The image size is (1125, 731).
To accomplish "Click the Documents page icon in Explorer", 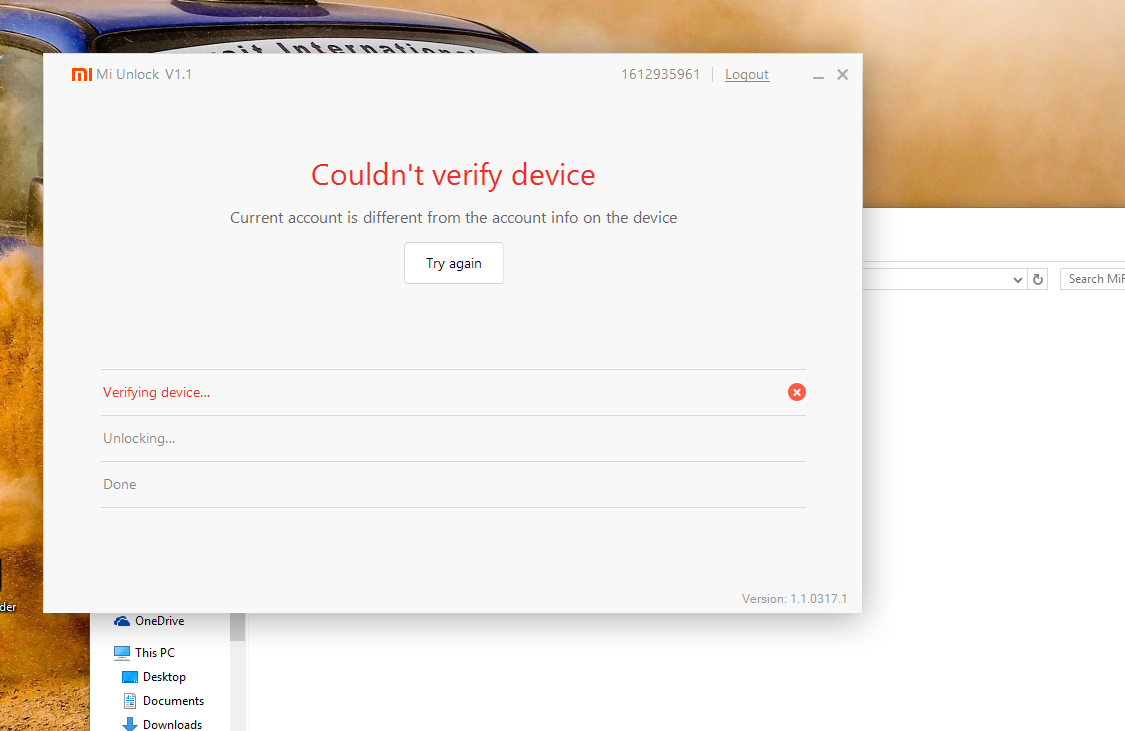I will pyautogui.click(x=130, y=701).
